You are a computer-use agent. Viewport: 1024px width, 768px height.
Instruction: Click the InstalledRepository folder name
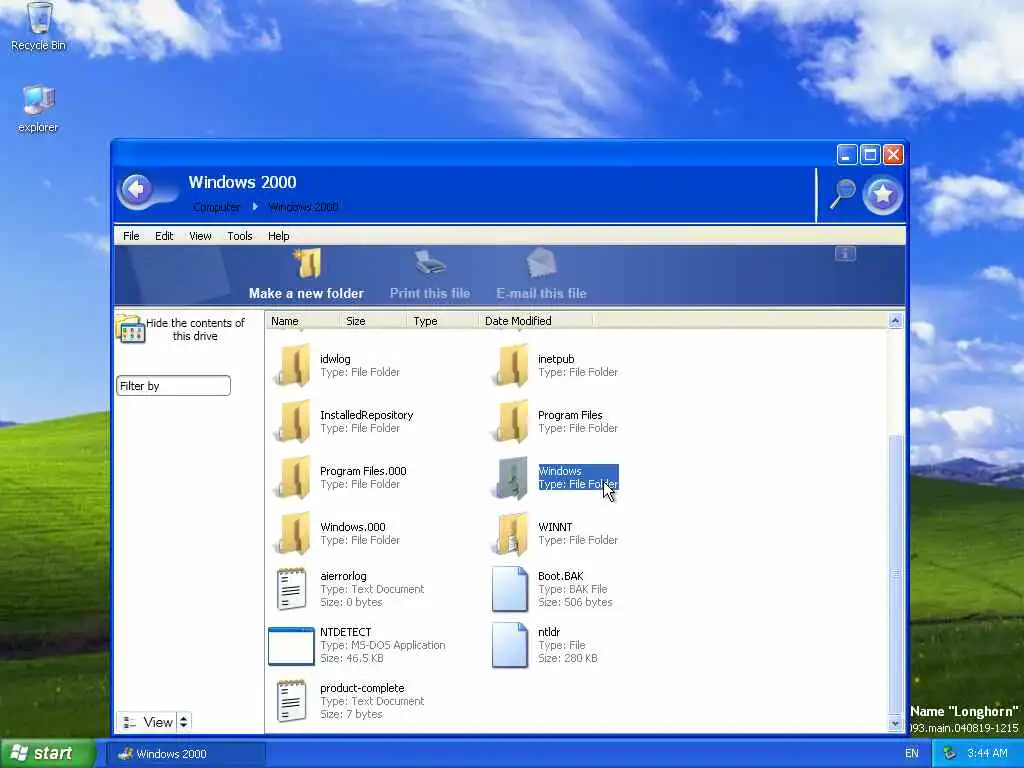[366, 415]
